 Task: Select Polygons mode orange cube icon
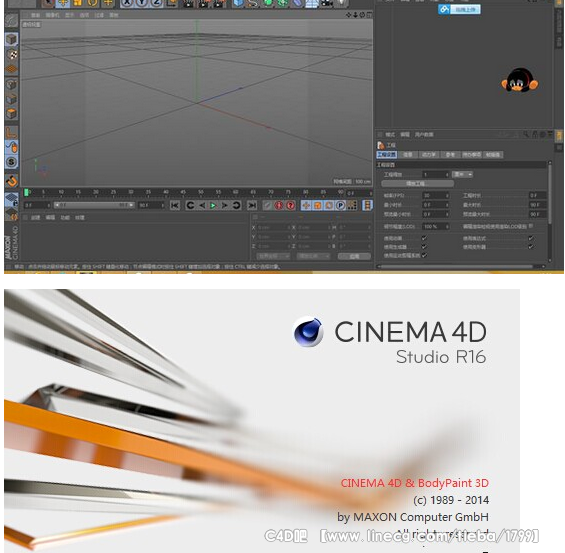coord(12,113)
